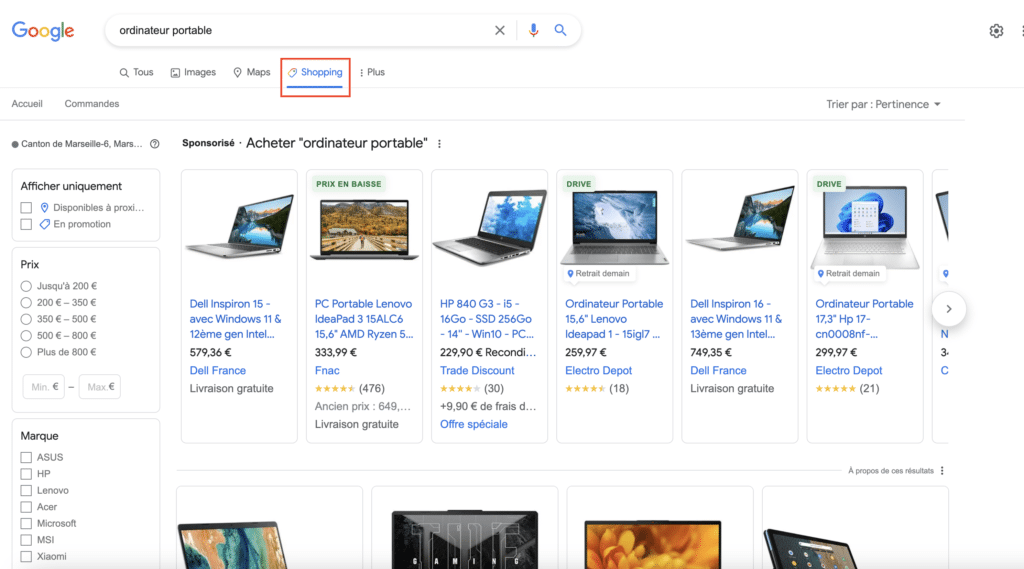Open Dell Inspiron 15 product link
Image resolution: width=1024 pixels, height=569 pixels.
click(236, 319)
